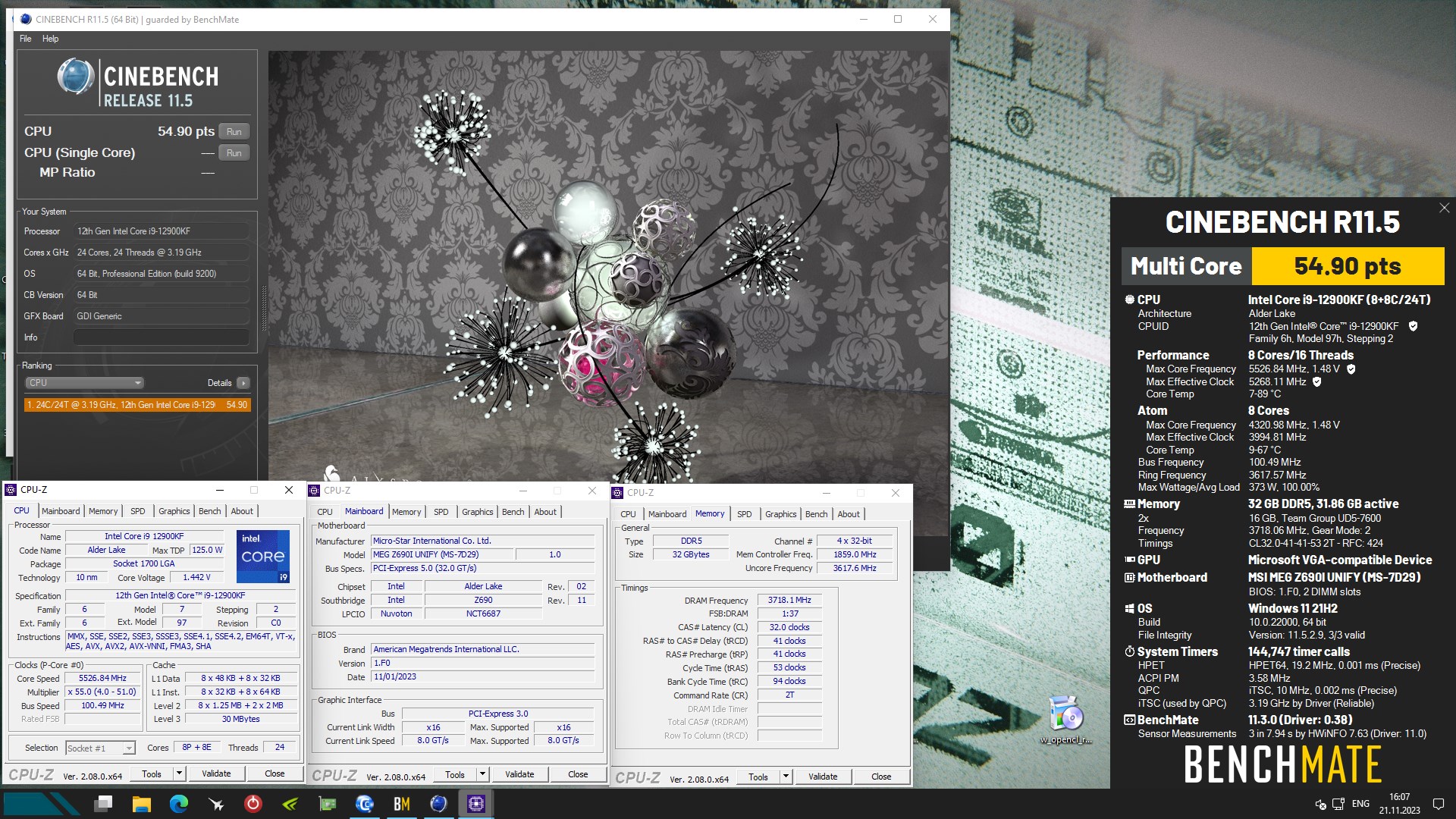
Task: Click the Intel Core i9 logo in CPU-Z
Action: [263, 557]
